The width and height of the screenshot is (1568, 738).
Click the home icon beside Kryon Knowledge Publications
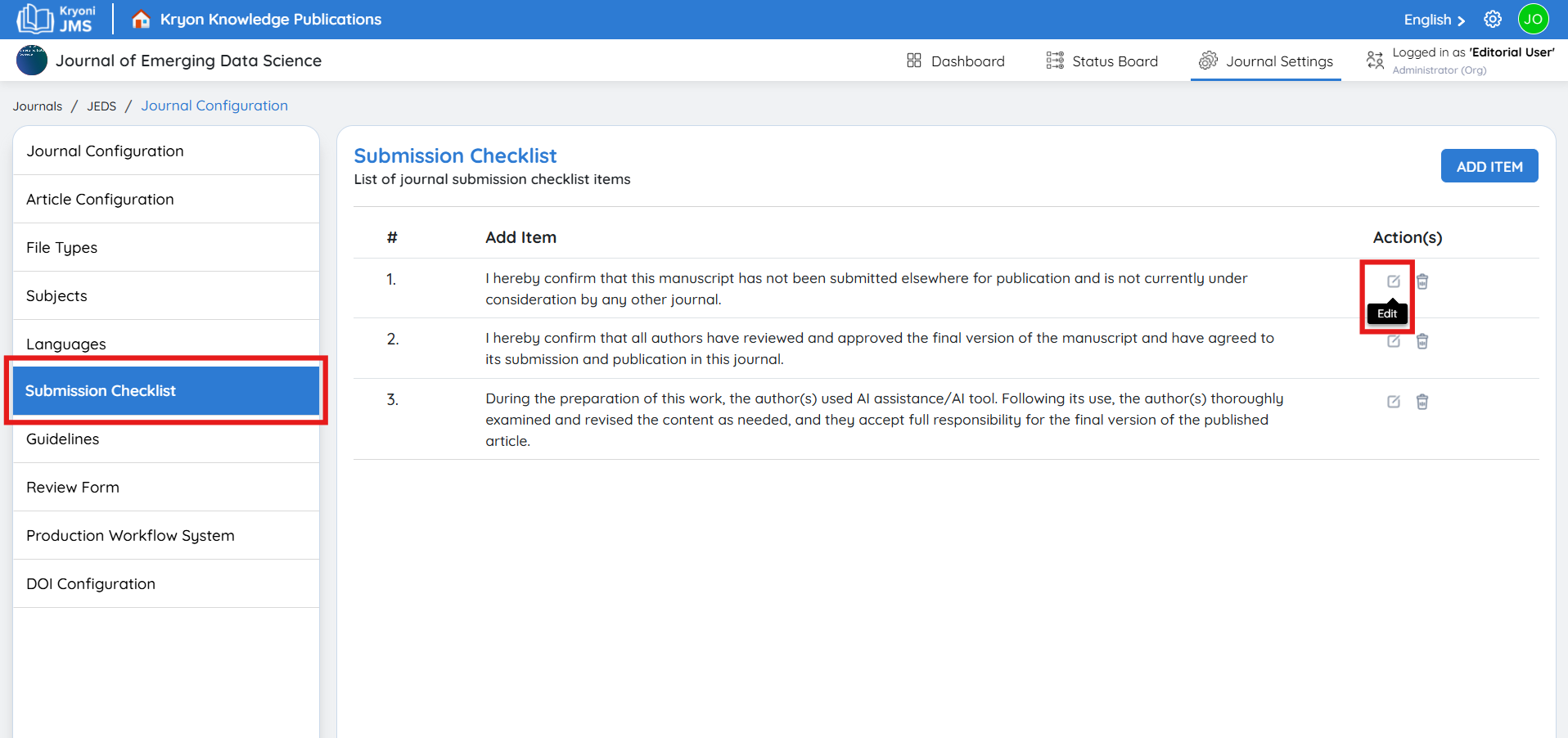pyautogui.click(x=141, y=20)
